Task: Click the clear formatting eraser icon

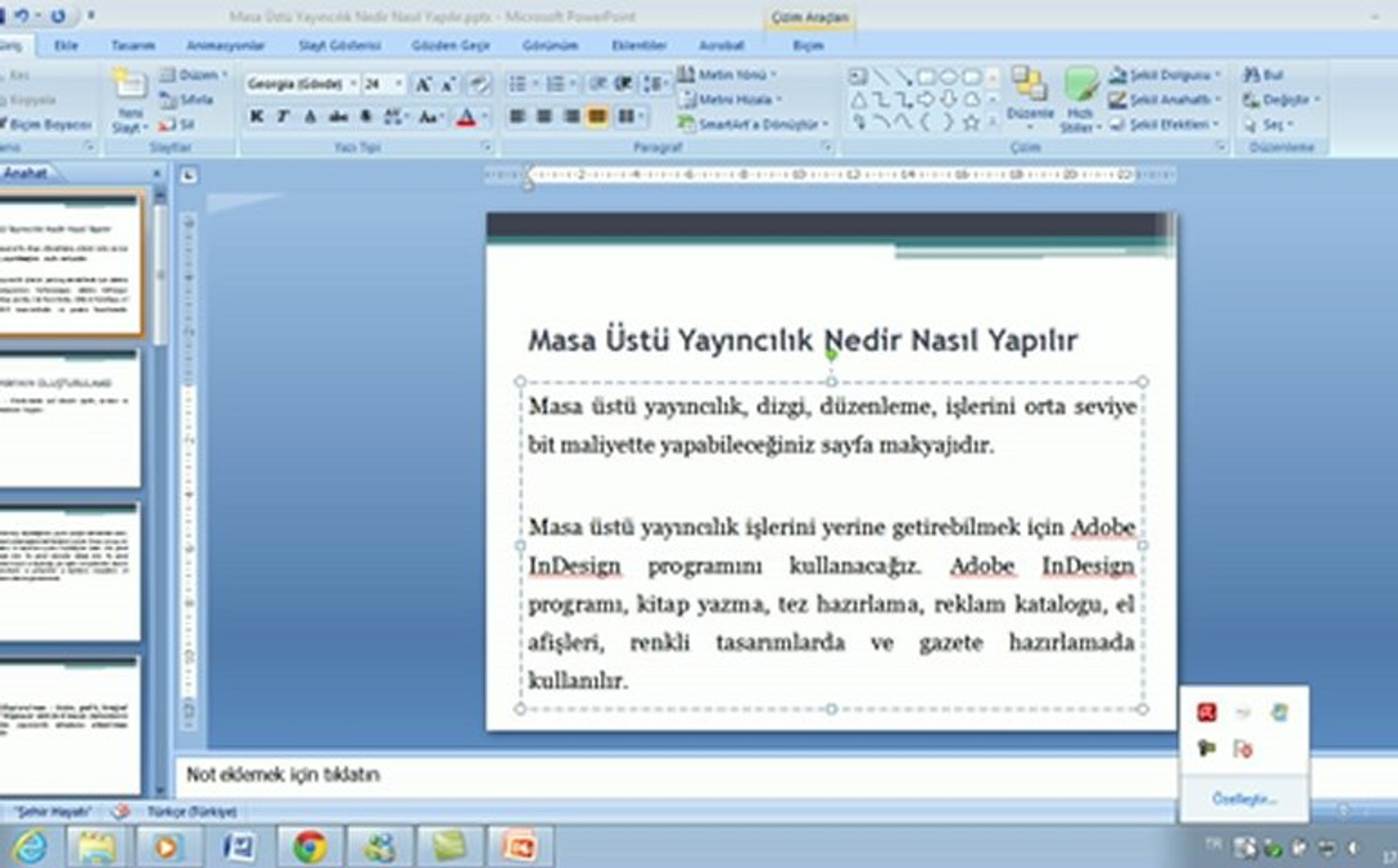Action: point(478,84)
